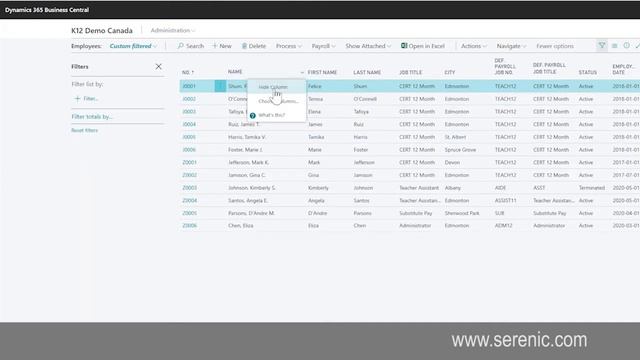Image resolution: width=640 pixels, height=360 pixels.
Task: Click Fewer options in the toolbar
Action: [x=555, y=46]
